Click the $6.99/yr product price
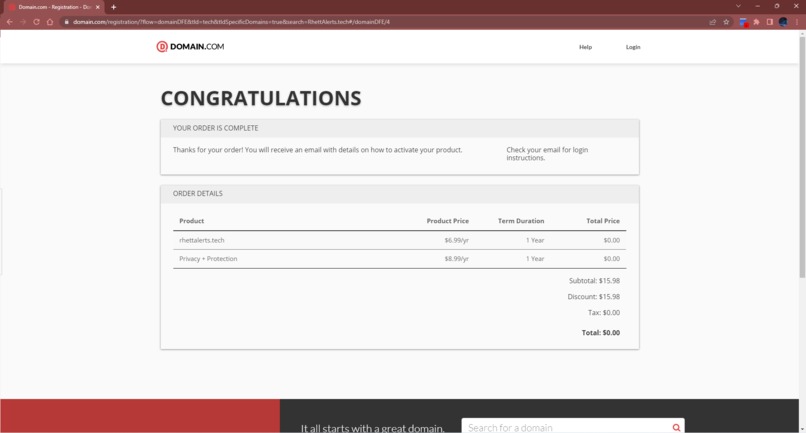Viewport: 806px width, 433px height. click(x=456, y=240)
